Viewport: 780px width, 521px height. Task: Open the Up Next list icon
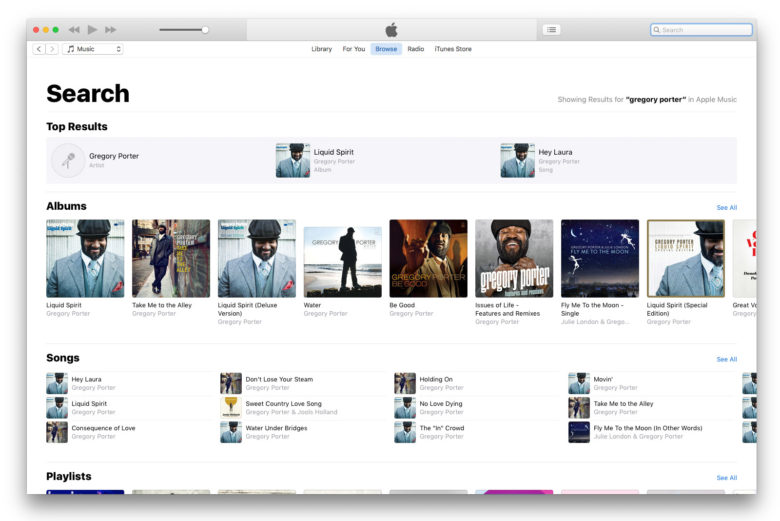pos(551,30)
